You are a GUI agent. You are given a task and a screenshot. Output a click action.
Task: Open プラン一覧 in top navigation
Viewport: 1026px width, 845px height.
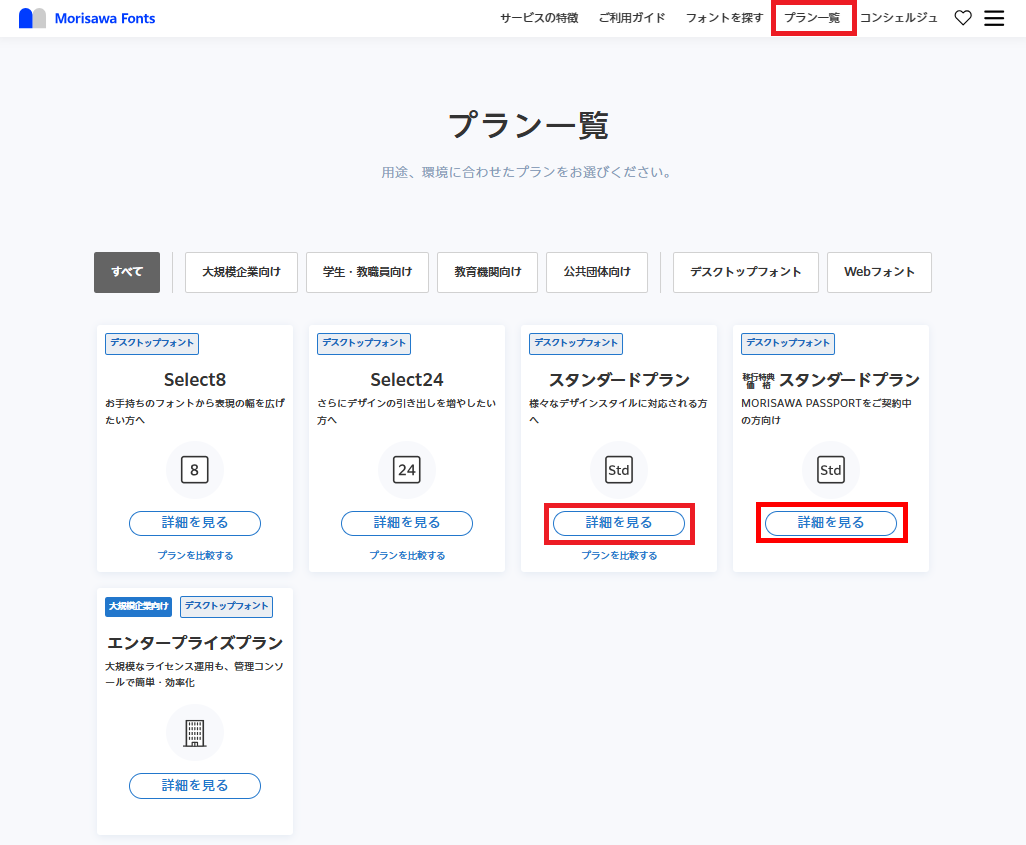click(x=812, y=18)
